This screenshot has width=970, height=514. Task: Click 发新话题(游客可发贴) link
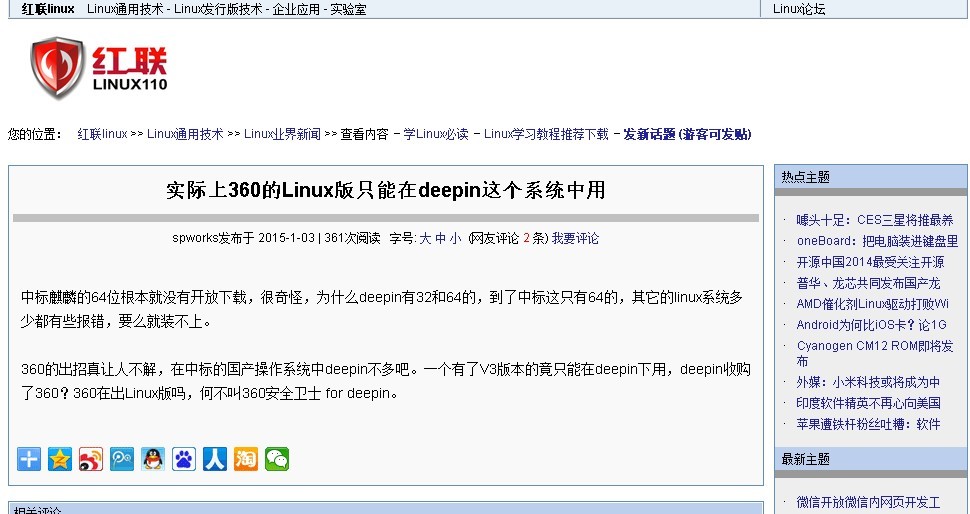coord(687,134)
